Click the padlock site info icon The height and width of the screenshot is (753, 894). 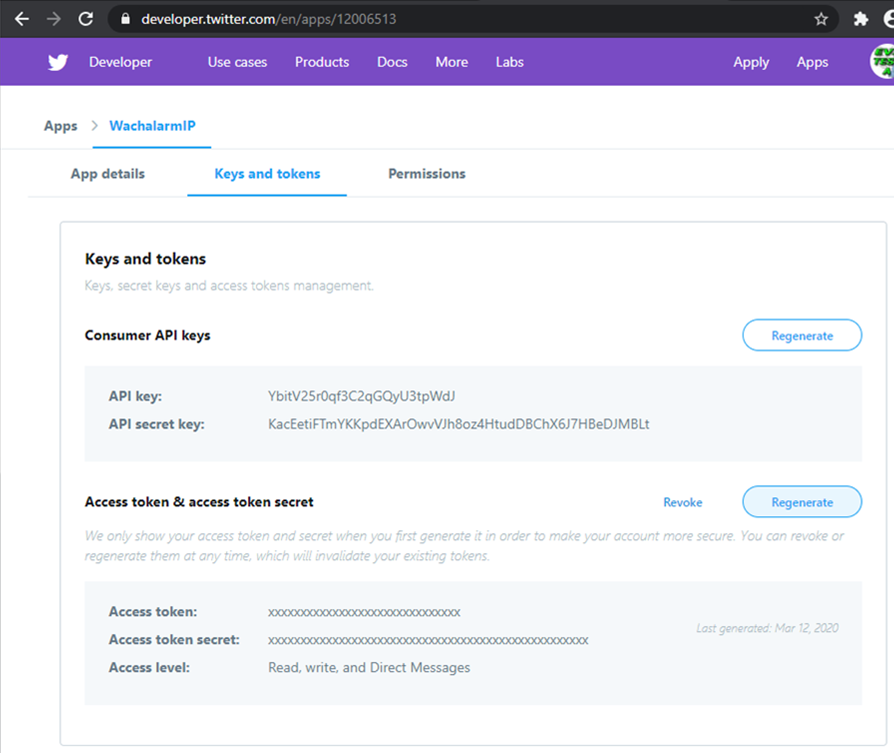click(125, 19)
